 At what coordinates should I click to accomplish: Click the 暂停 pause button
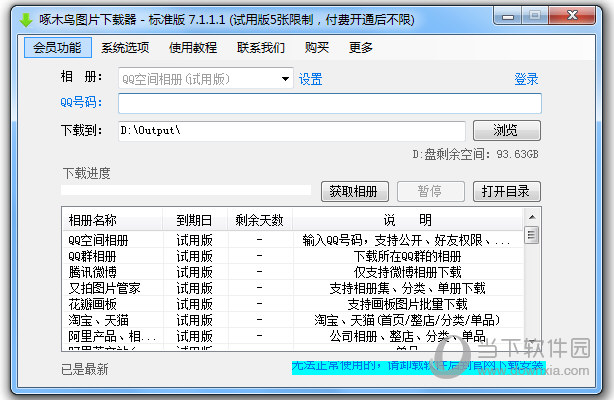click(431, 191)
